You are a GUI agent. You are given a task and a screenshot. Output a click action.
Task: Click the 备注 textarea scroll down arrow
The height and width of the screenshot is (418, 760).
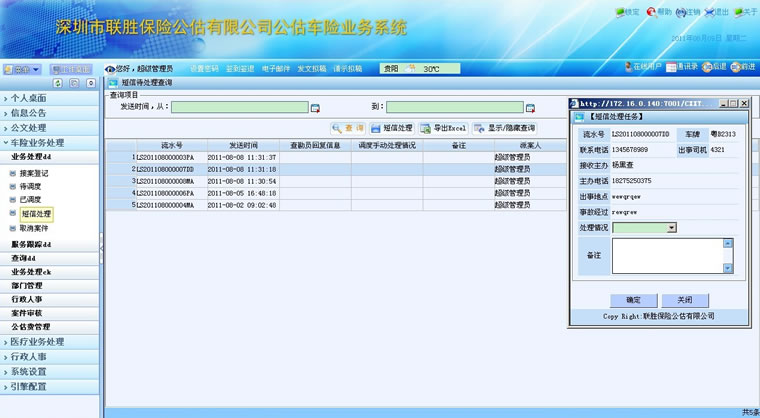(728, 268)
